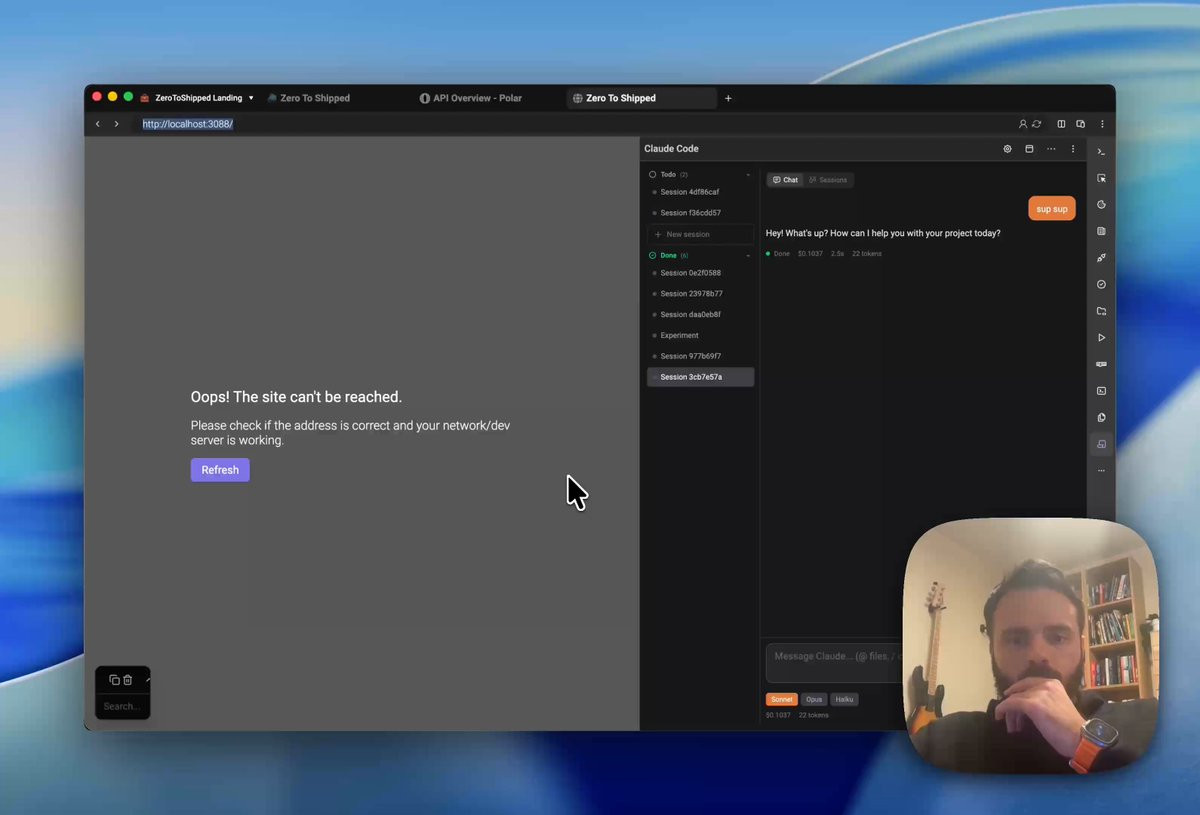This screenshot has width=1200, height=815.
Task: Click the '$0.1037' cost under the reply
Action: pos(810,254)
